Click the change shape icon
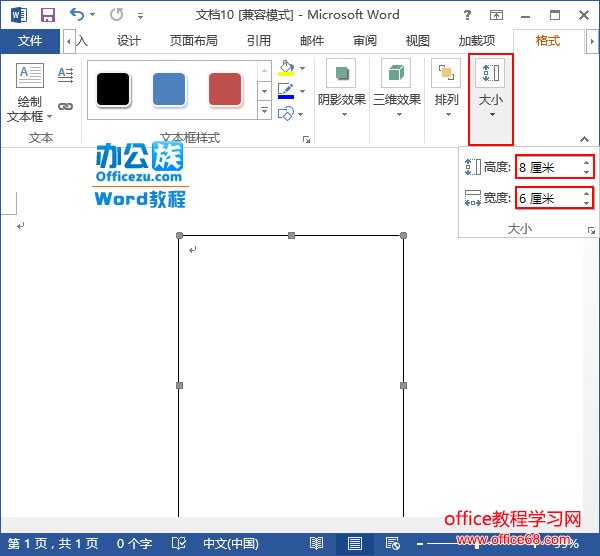The width and height of the screenshot is (600, 556). [286, 114]
